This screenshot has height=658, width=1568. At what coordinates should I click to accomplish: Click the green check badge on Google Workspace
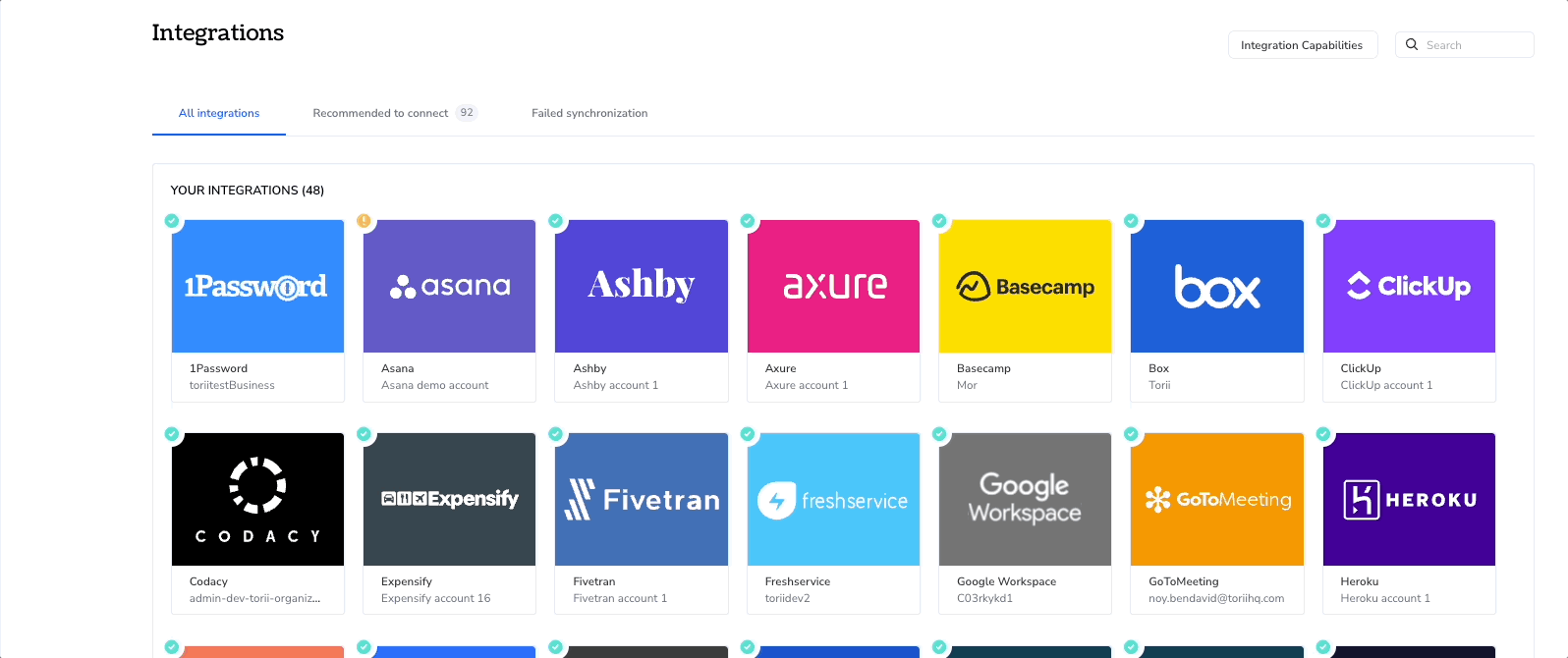click(x=939, y=434)
